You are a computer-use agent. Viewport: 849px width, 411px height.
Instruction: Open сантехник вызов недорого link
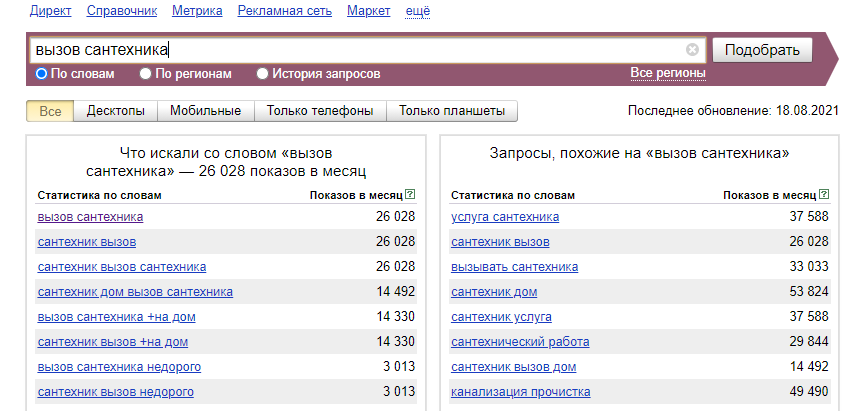(x=115, y=392)
